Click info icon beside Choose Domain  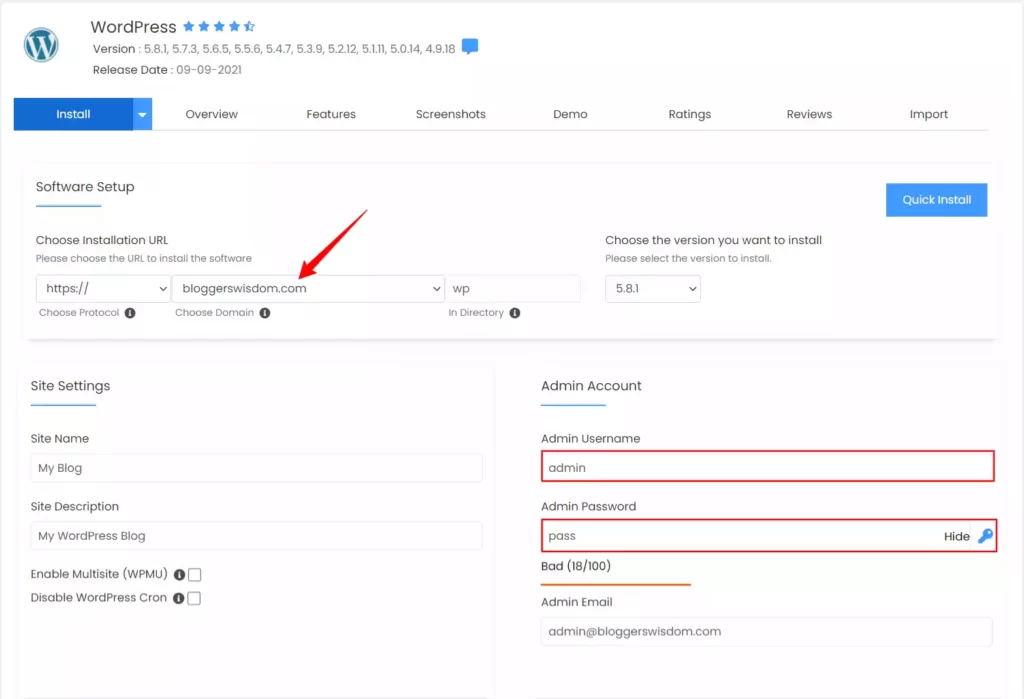click(x=264, y=313)
